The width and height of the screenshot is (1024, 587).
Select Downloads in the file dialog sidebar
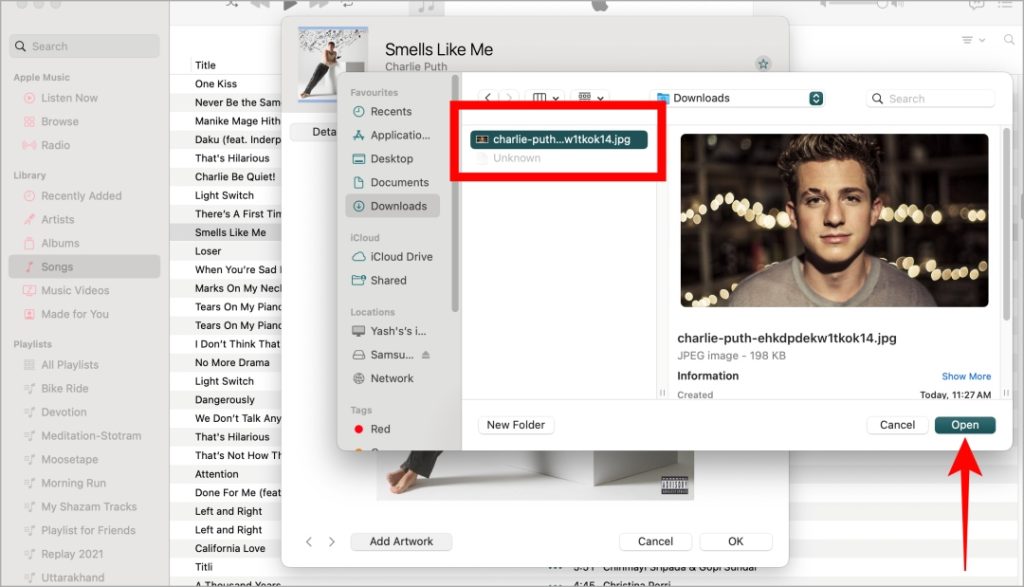[x=392, y=206]
